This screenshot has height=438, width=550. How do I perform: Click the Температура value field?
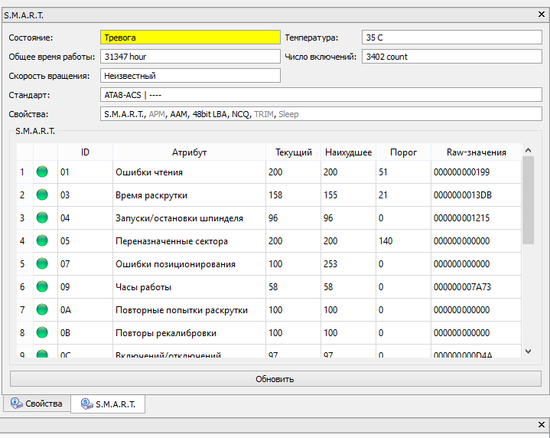point(452,38)
